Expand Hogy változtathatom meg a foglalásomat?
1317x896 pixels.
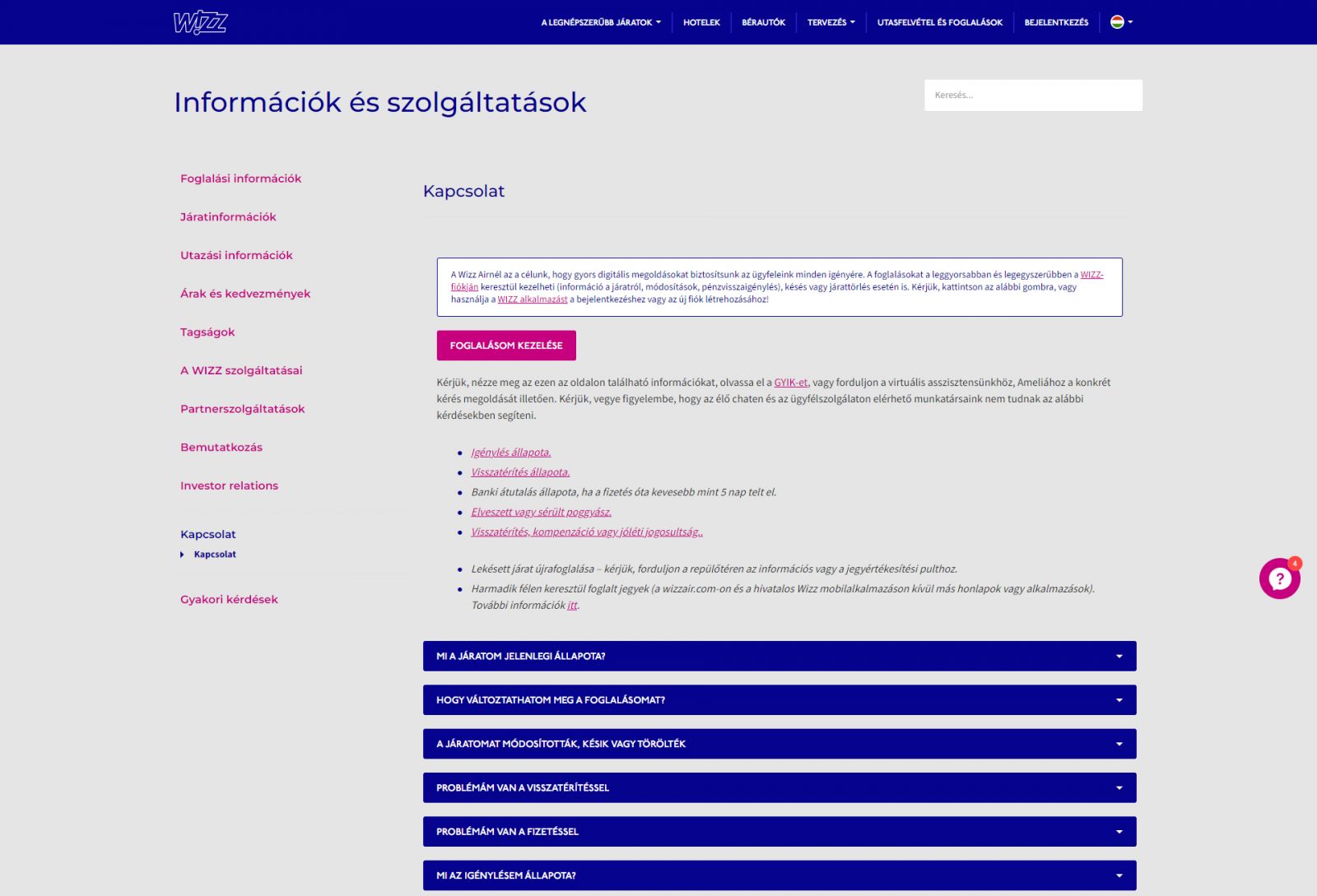pos(779,700)
